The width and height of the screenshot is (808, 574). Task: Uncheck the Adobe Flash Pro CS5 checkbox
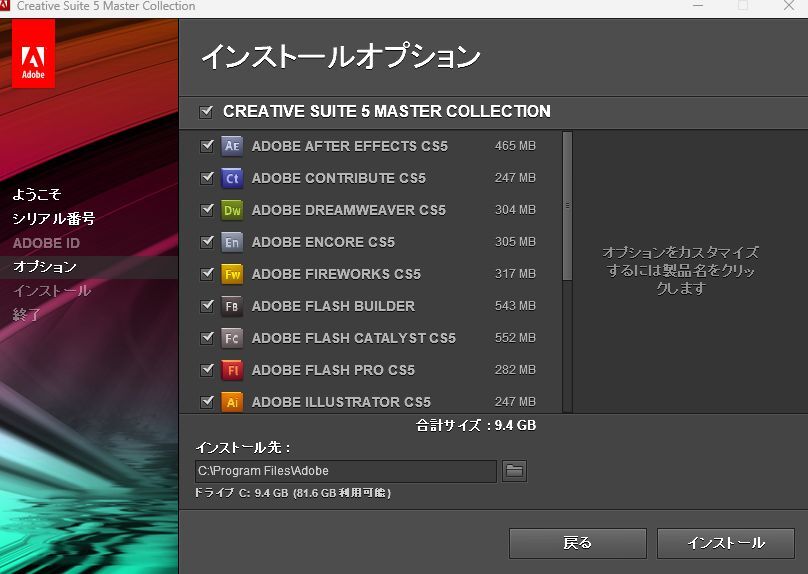(207, 370)
